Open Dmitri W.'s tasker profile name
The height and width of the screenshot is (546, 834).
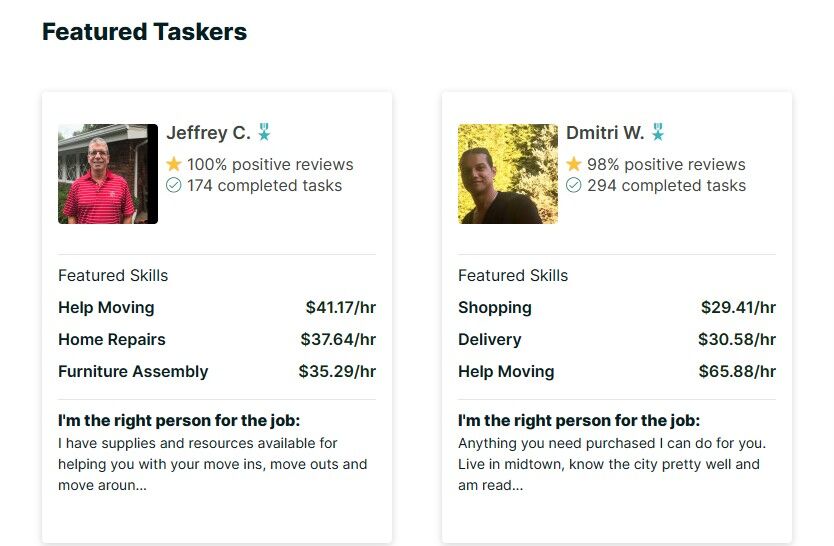(605, 133)
